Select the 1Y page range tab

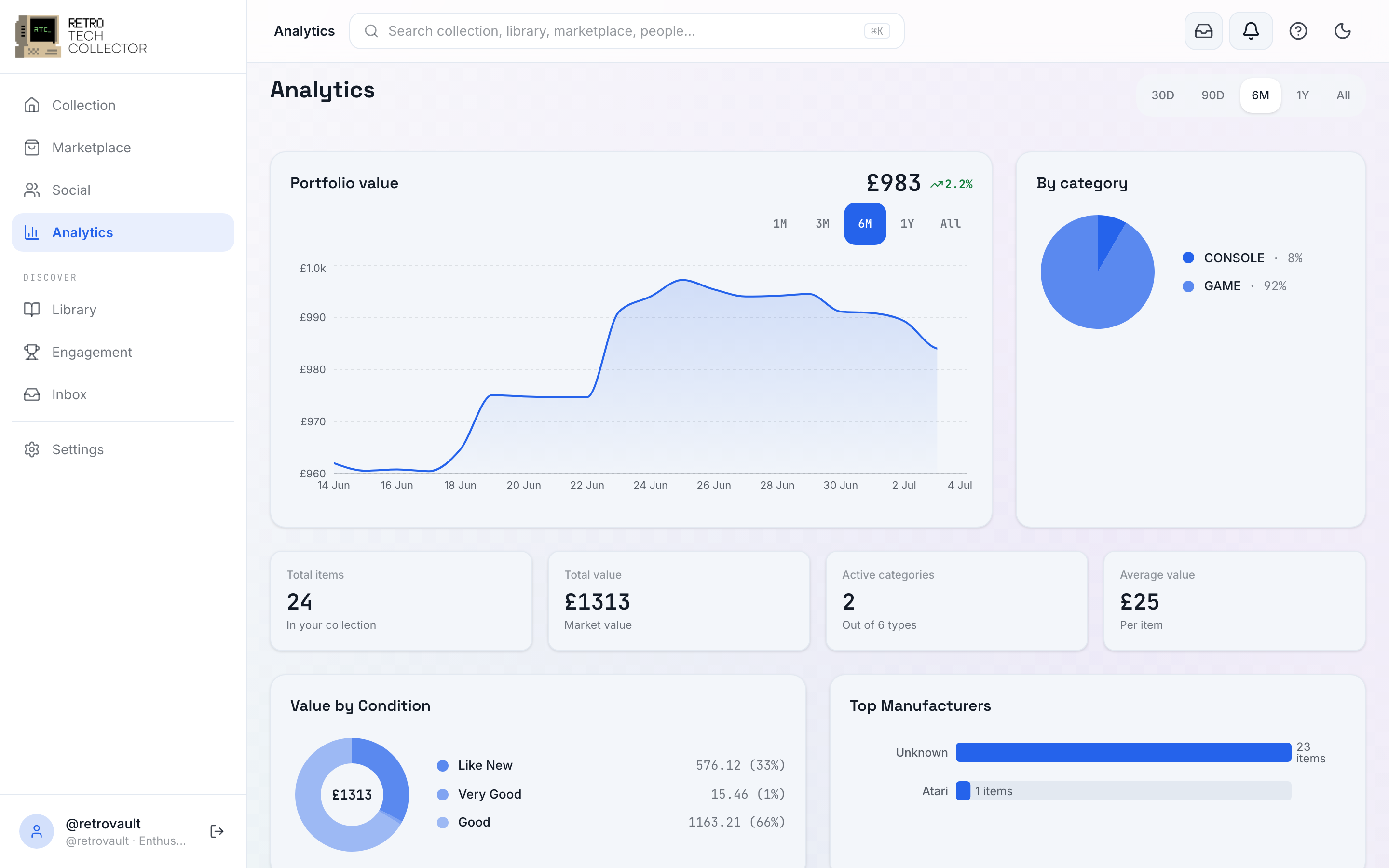[1302, 95]
